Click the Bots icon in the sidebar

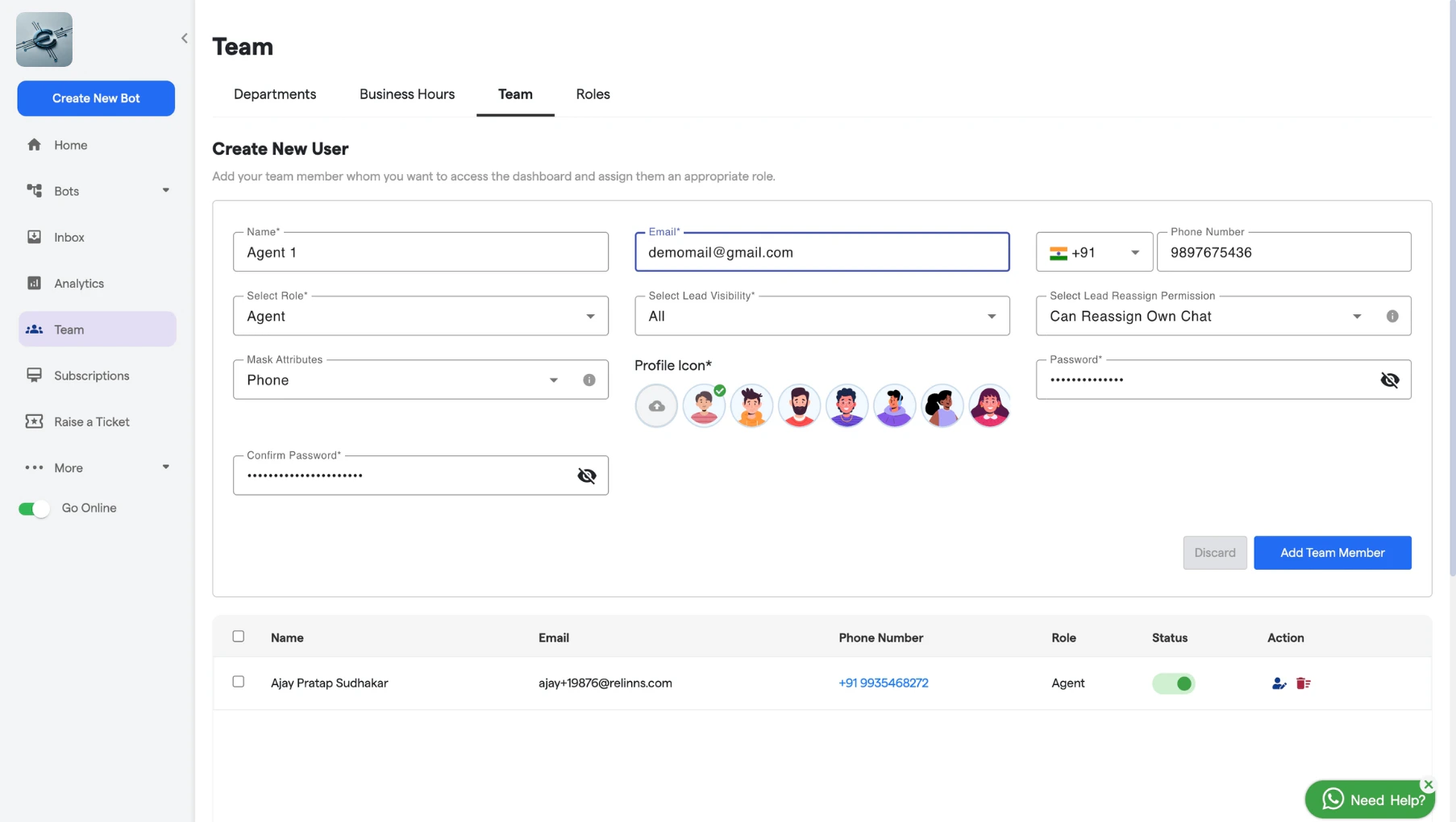34,191
